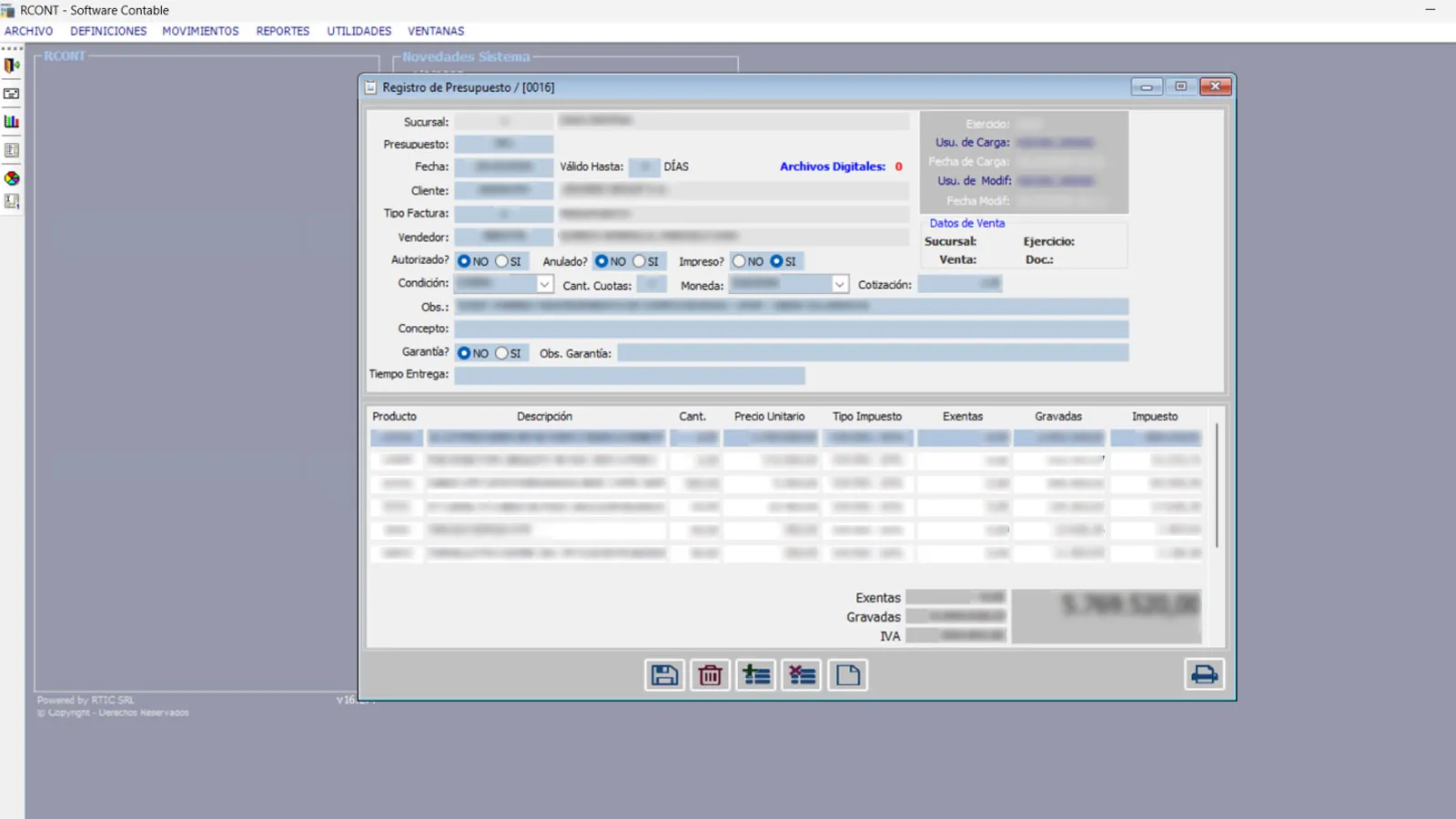The height and width of the screenshot is (819, 1456).
Task: Set Autorizado to SI
Action: (501, 261)
